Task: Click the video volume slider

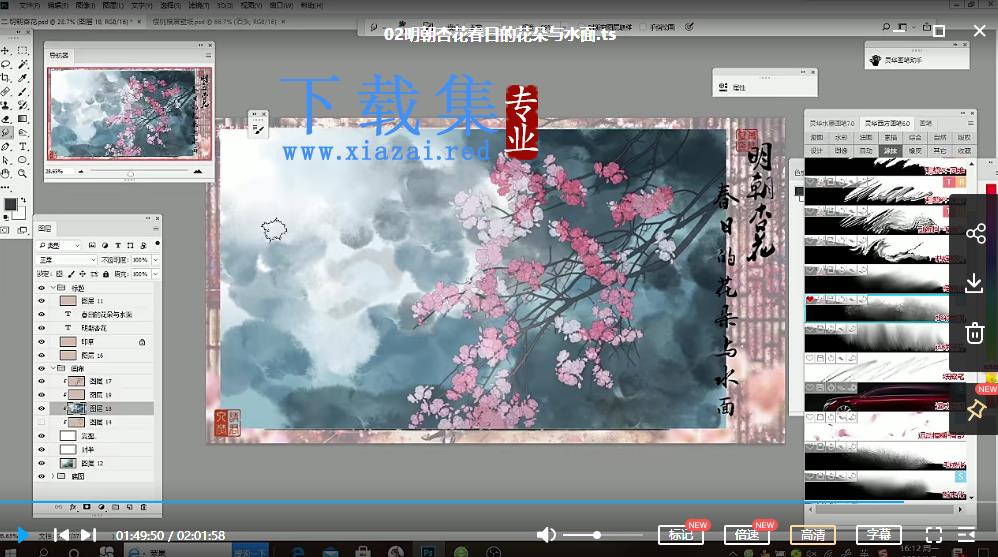Action: click(x=603, y=535)
